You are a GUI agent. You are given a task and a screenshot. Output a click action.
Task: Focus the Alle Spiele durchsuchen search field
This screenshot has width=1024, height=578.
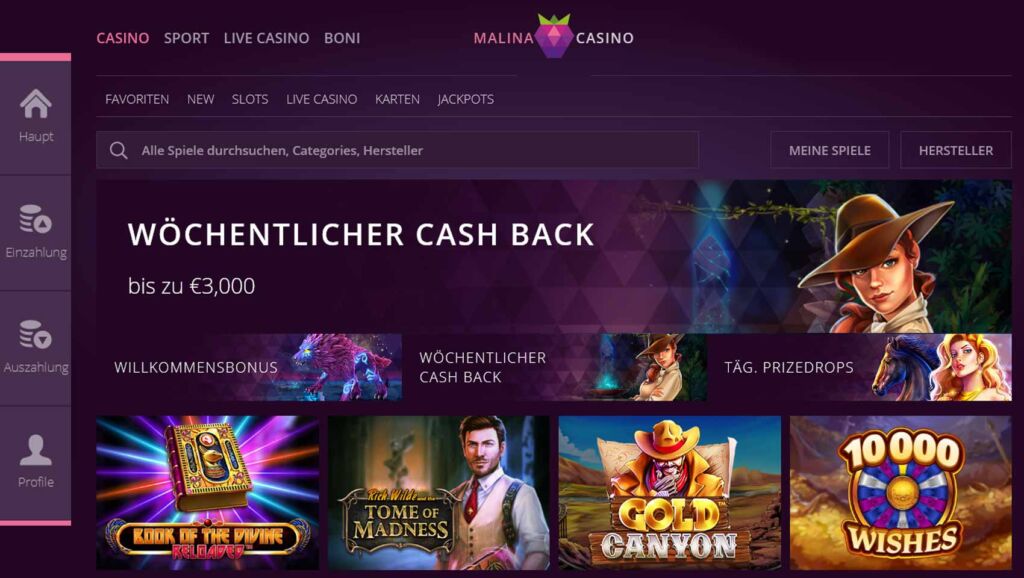coord(397,150)
